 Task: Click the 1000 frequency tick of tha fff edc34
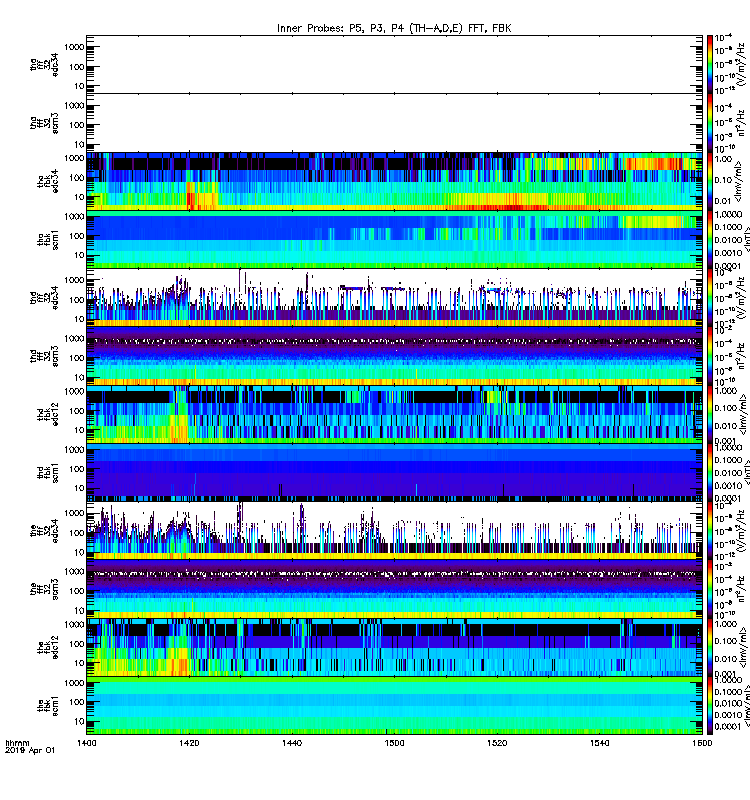click(74, 47)
